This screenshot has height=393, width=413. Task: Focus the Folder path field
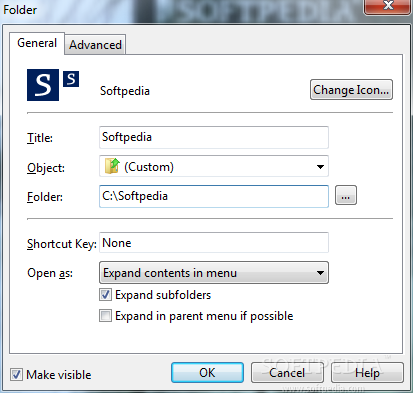tap(214, 196)
